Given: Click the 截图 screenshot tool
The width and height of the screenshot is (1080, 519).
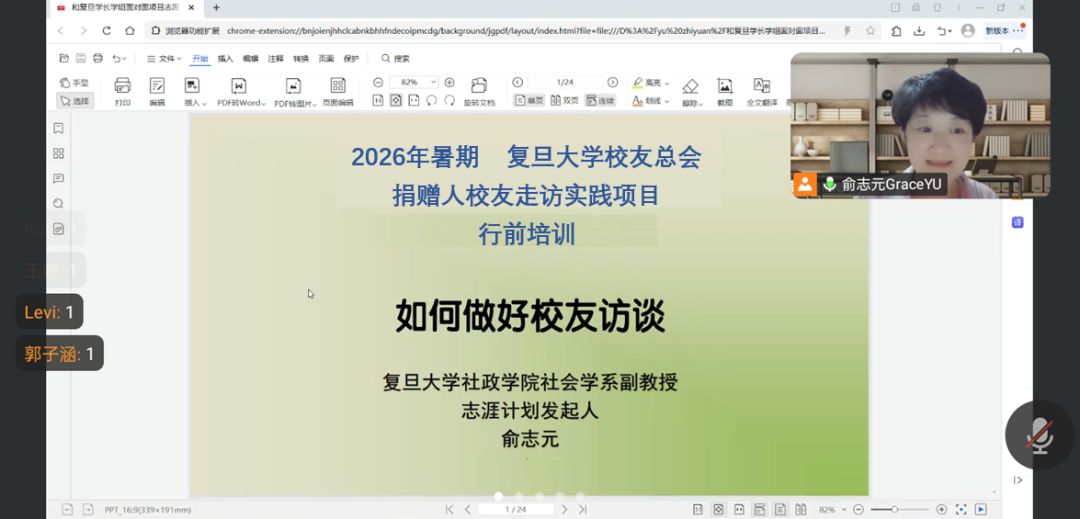Looking at the screenshot, I should (x=725, y=92).
